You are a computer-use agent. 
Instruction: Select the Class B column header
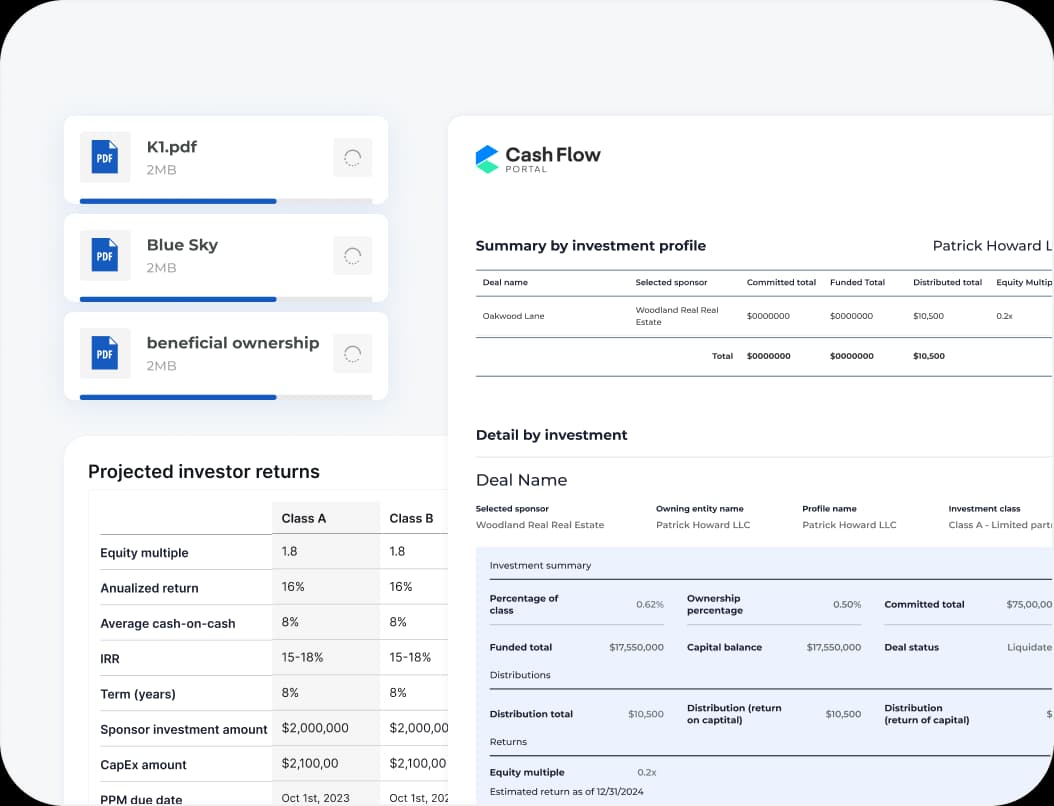coord(412,518)
